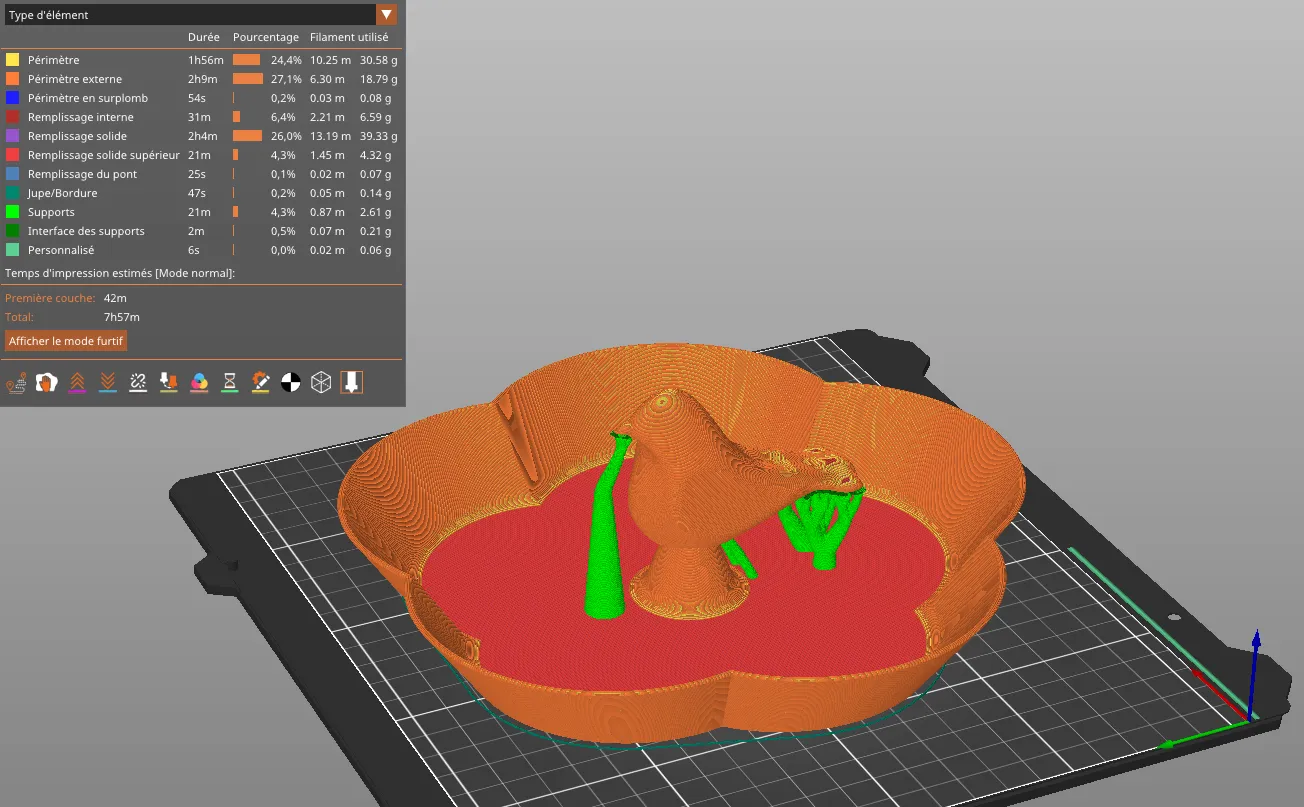Toggle visibility of Remplissage interne row
This screenshot has height=807, width=1304.
coord(80,117)
